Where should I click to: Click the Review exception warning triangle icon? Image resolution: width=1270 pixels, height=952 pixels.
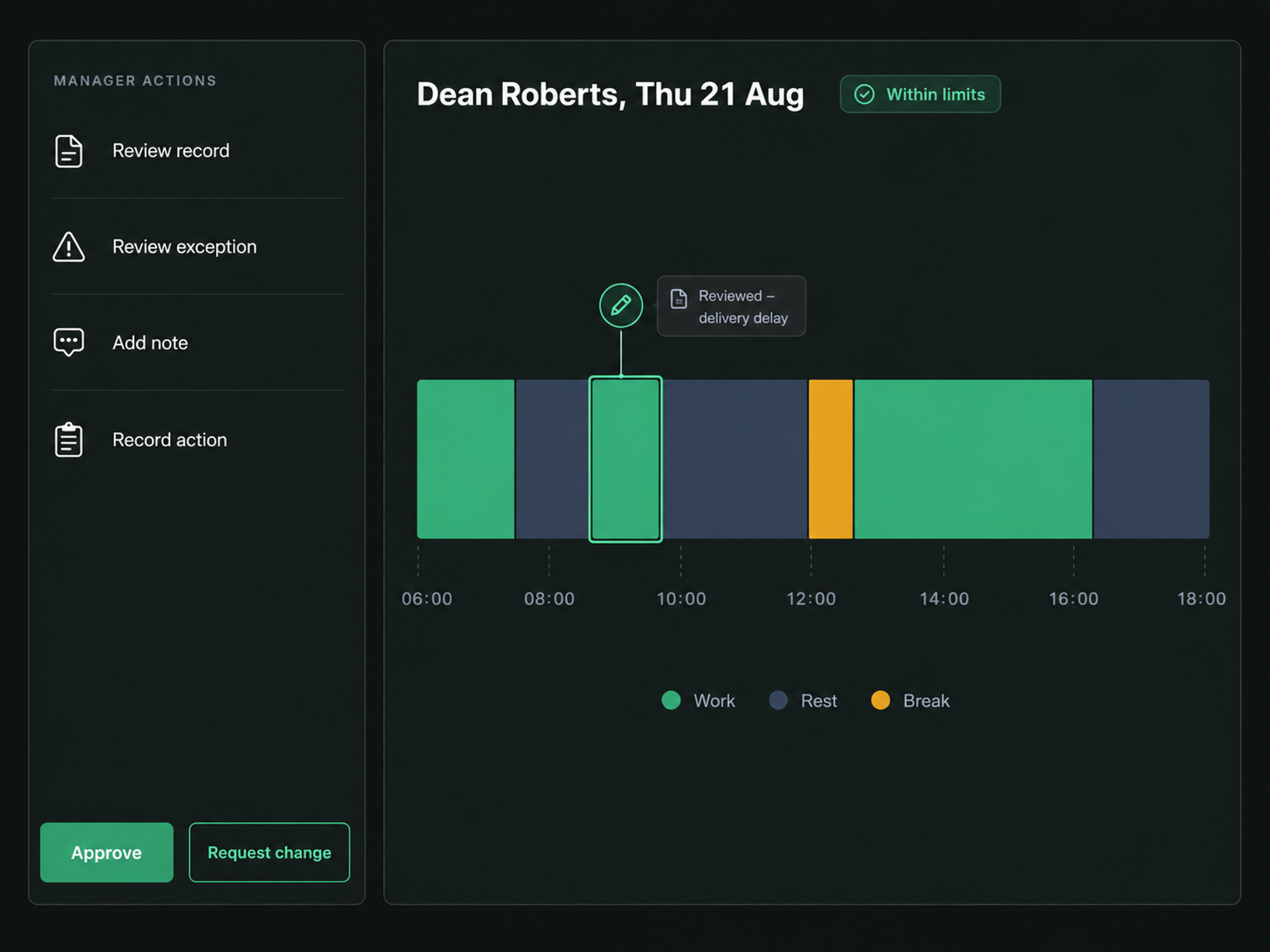tap(68, 247)
